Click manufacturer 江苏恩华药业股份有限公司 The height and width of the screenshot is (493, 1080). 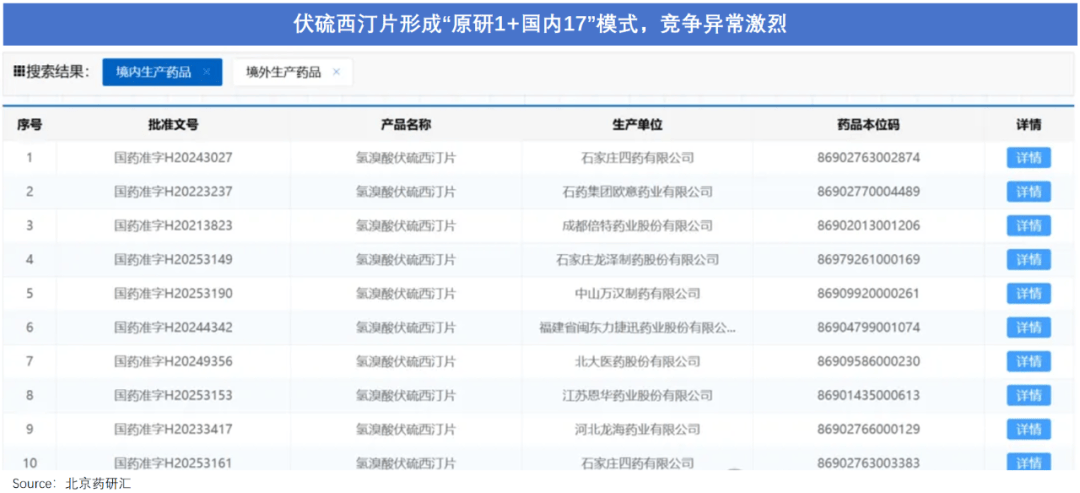[x=637, y=395]
